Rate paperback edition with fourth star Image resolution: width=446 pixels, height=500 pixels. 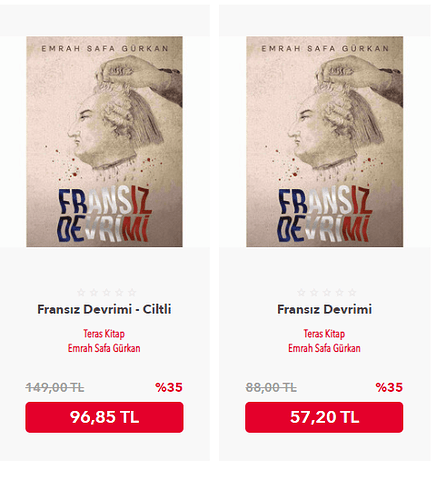tap(339, 293)
